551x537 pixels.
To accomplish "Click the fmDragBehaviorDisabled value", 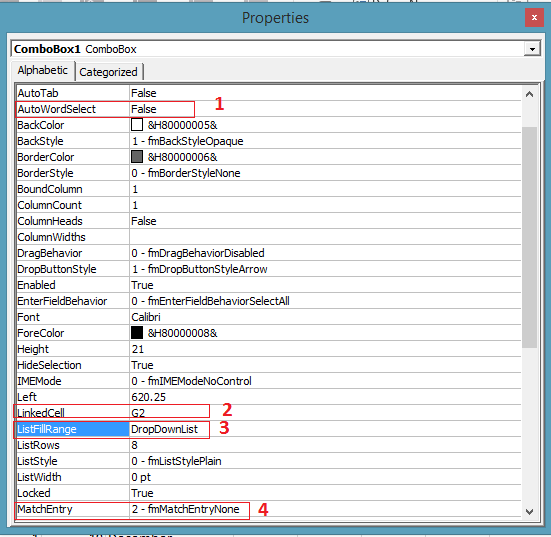I will pos(198,253).
